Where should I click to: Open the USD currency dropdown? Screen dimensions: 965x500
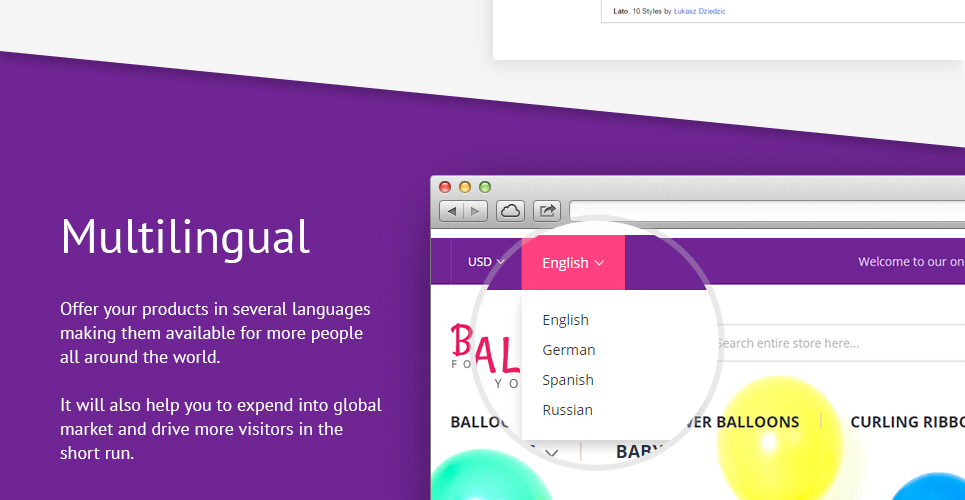pos(486,262)
